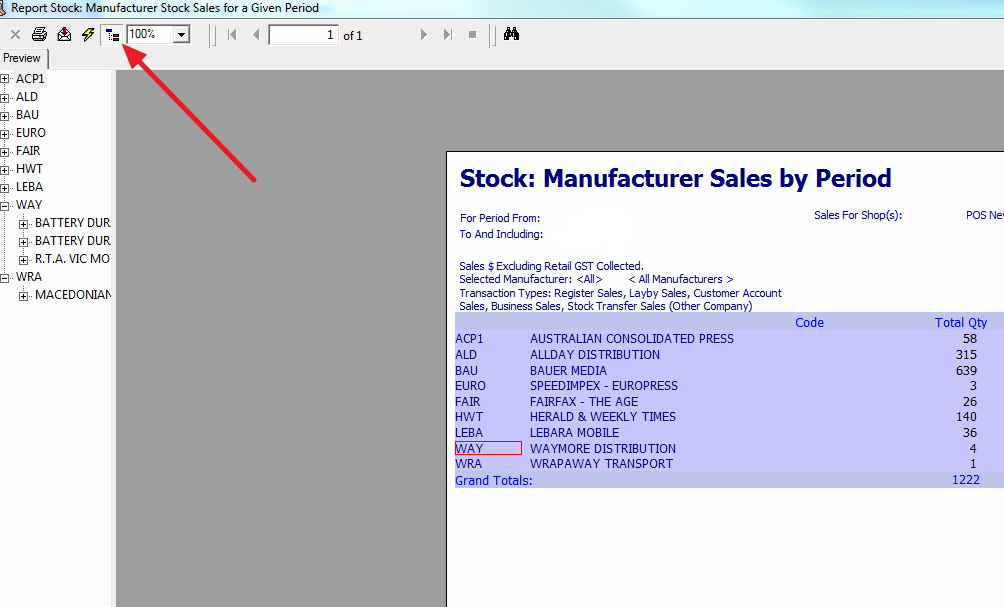1004x607 pixels.
Task: Expand the FAIR tree node
Action: [x=4, y=152]
